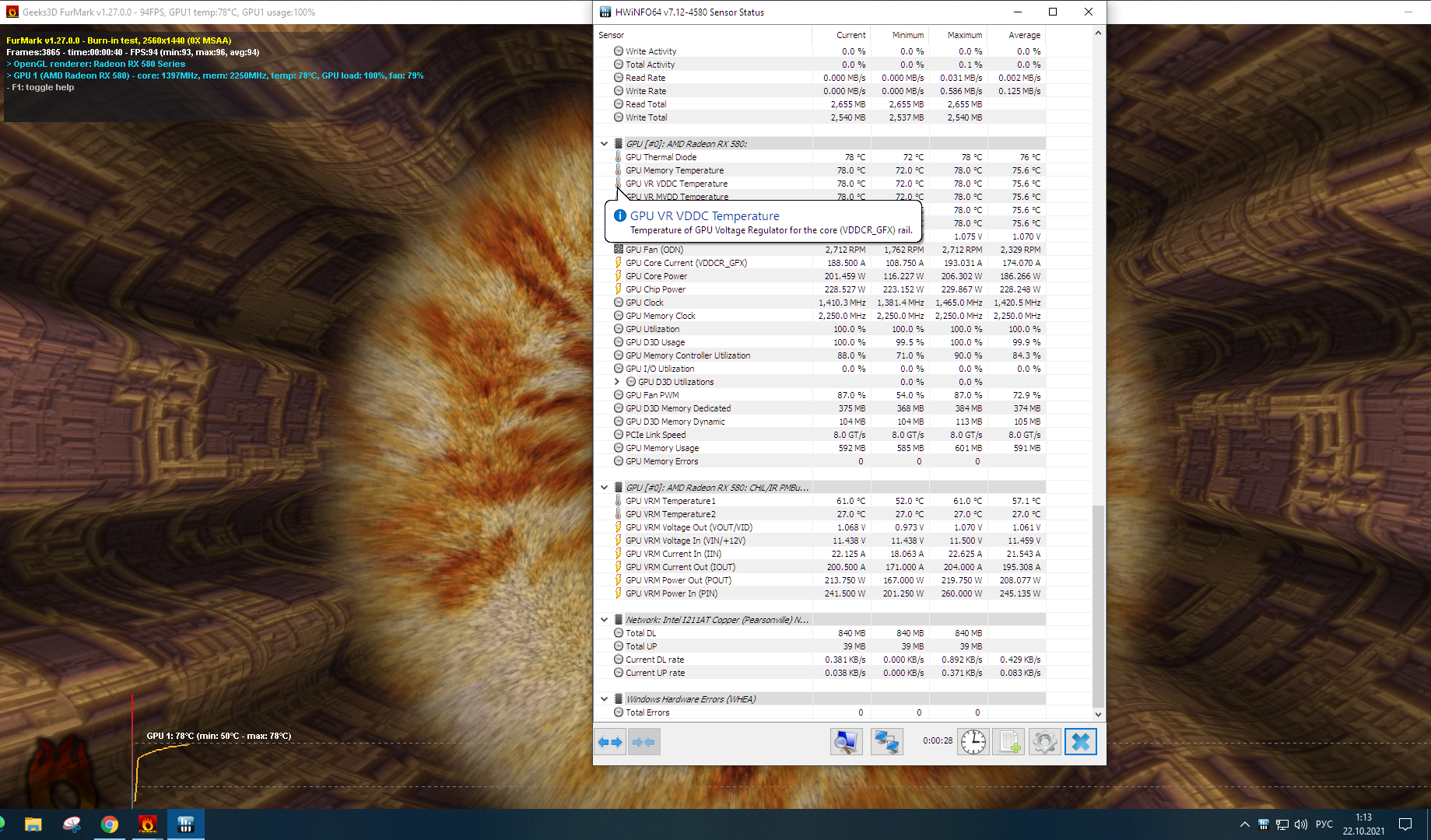Select the GPU VRM Voltage Out (VOUT/VID) row label
The height and width of the screenshot is (840, 1431).
tap(689, 527)
